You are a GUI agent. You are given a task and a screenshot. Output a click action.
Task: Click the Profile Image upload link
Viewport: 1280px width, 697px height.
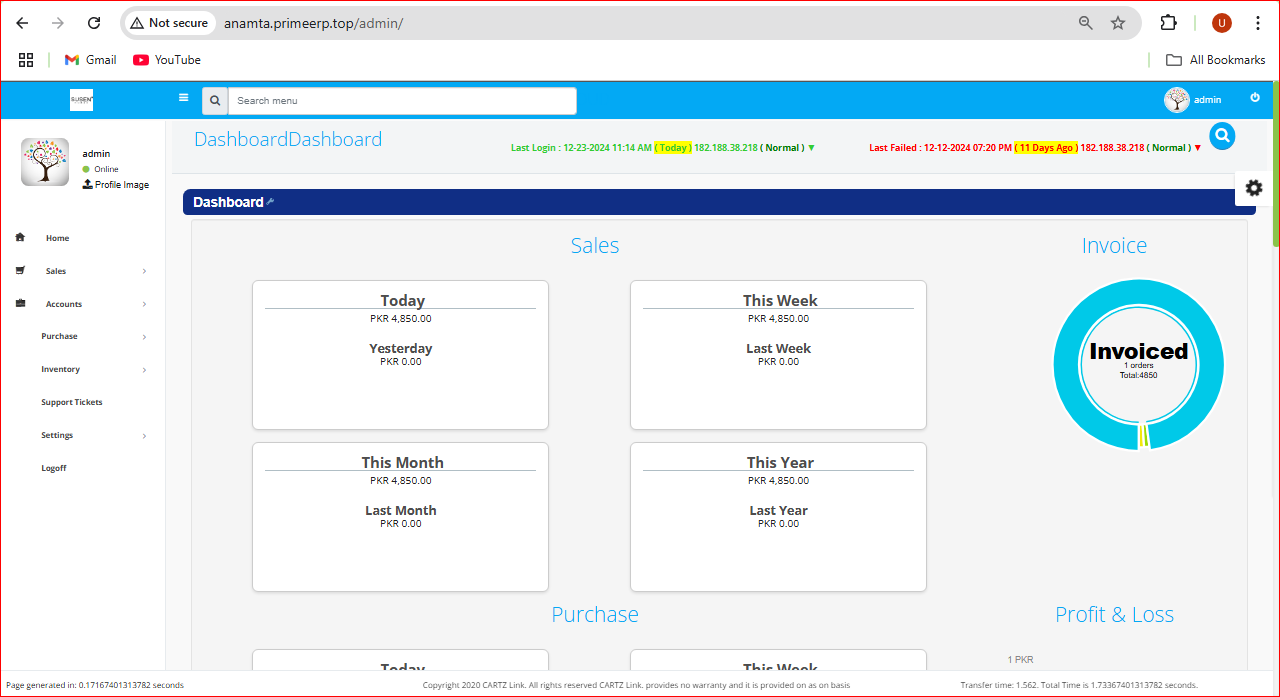point(116,184)
